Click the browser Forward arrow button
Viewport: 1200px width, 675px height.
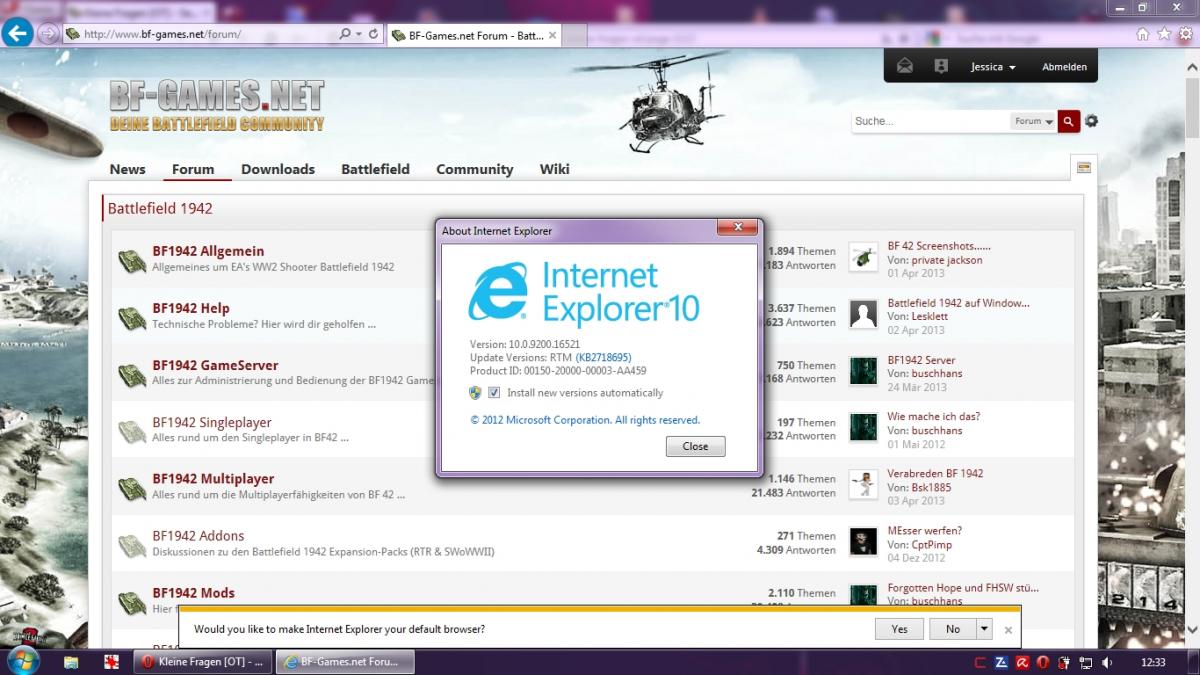47,33
